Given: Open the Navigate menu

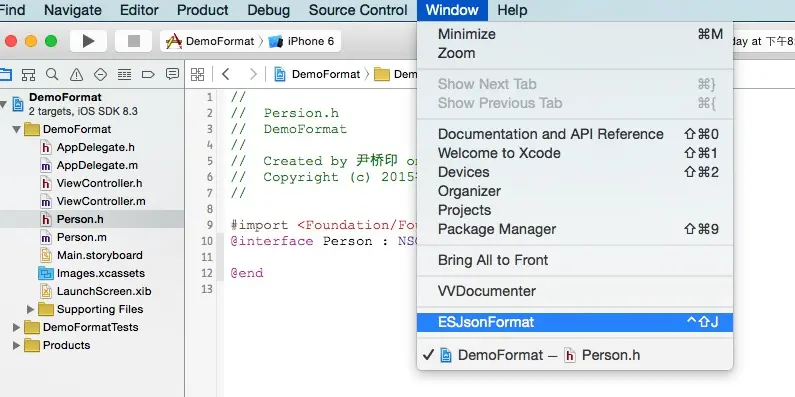Looking at the screenshot, I should tap(73, 10).
